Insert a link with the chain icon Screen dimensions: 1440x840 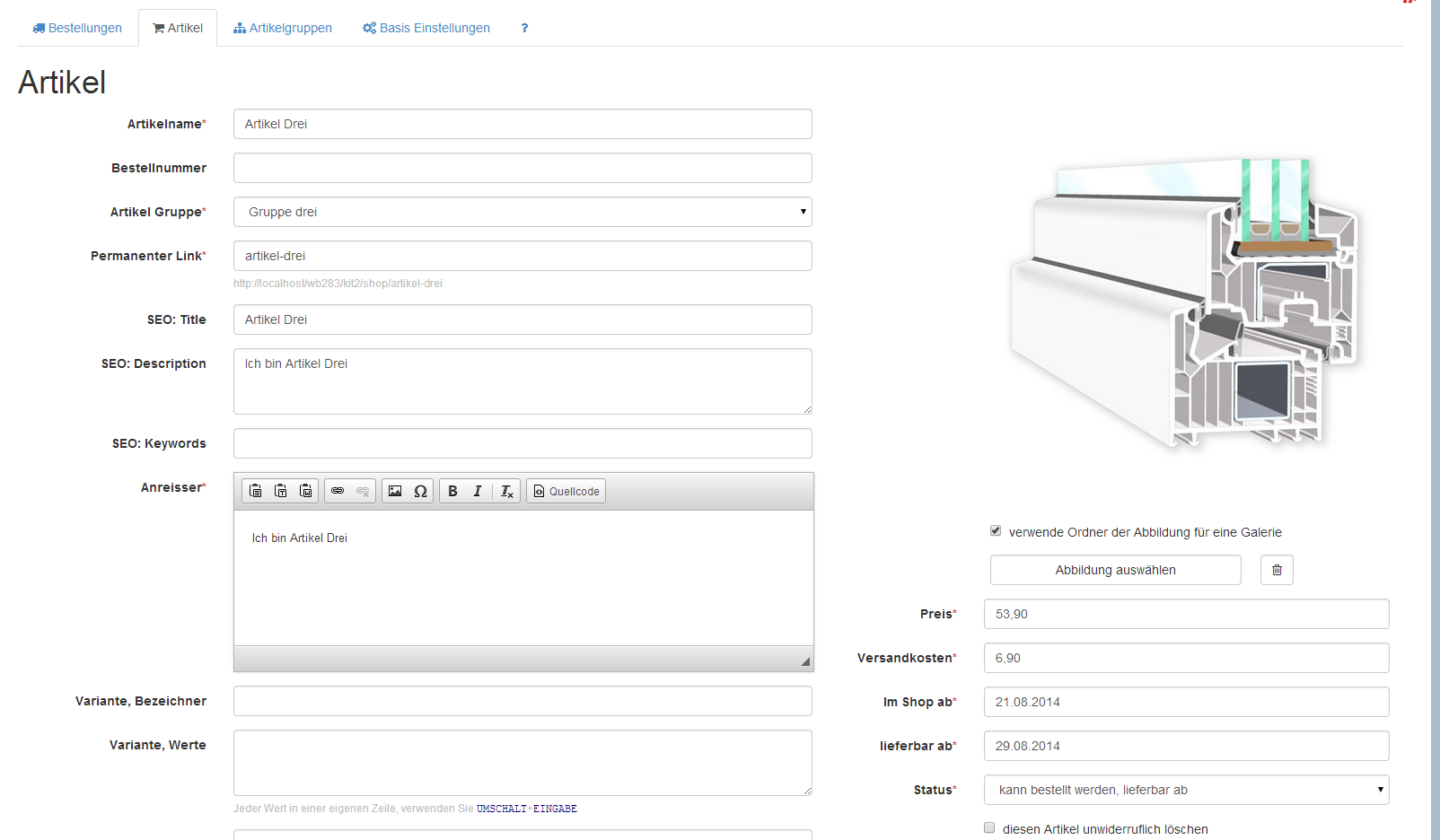click(x=338, y=491)
